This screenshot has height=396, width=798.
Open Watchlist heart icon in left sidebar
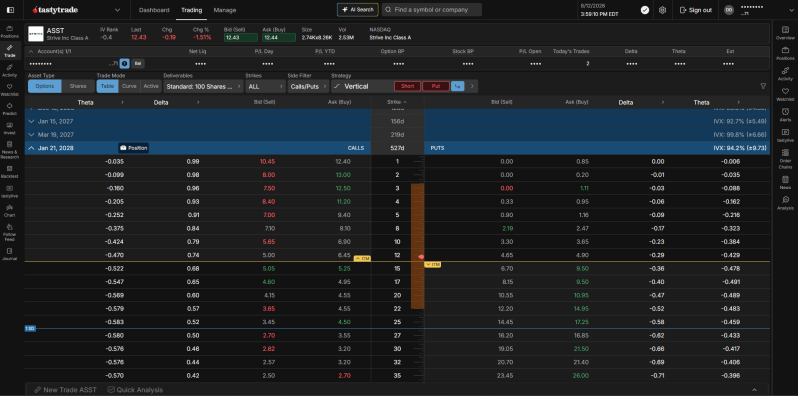[10, 90]
